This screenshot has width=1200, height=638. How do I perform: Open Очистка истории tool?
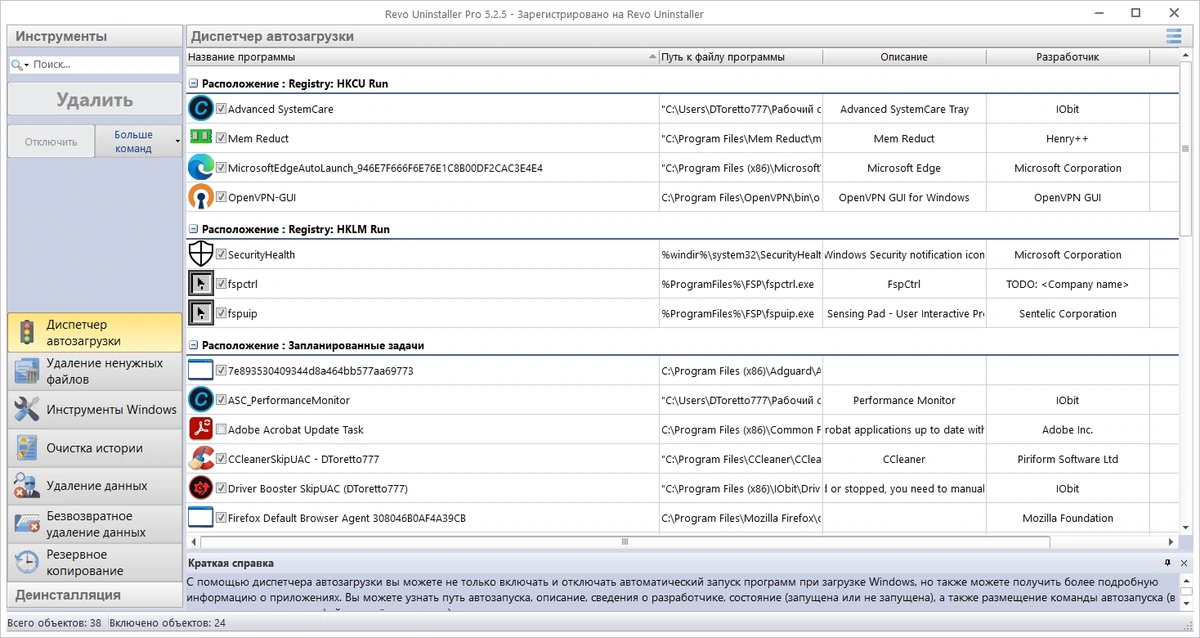[95, 448]
